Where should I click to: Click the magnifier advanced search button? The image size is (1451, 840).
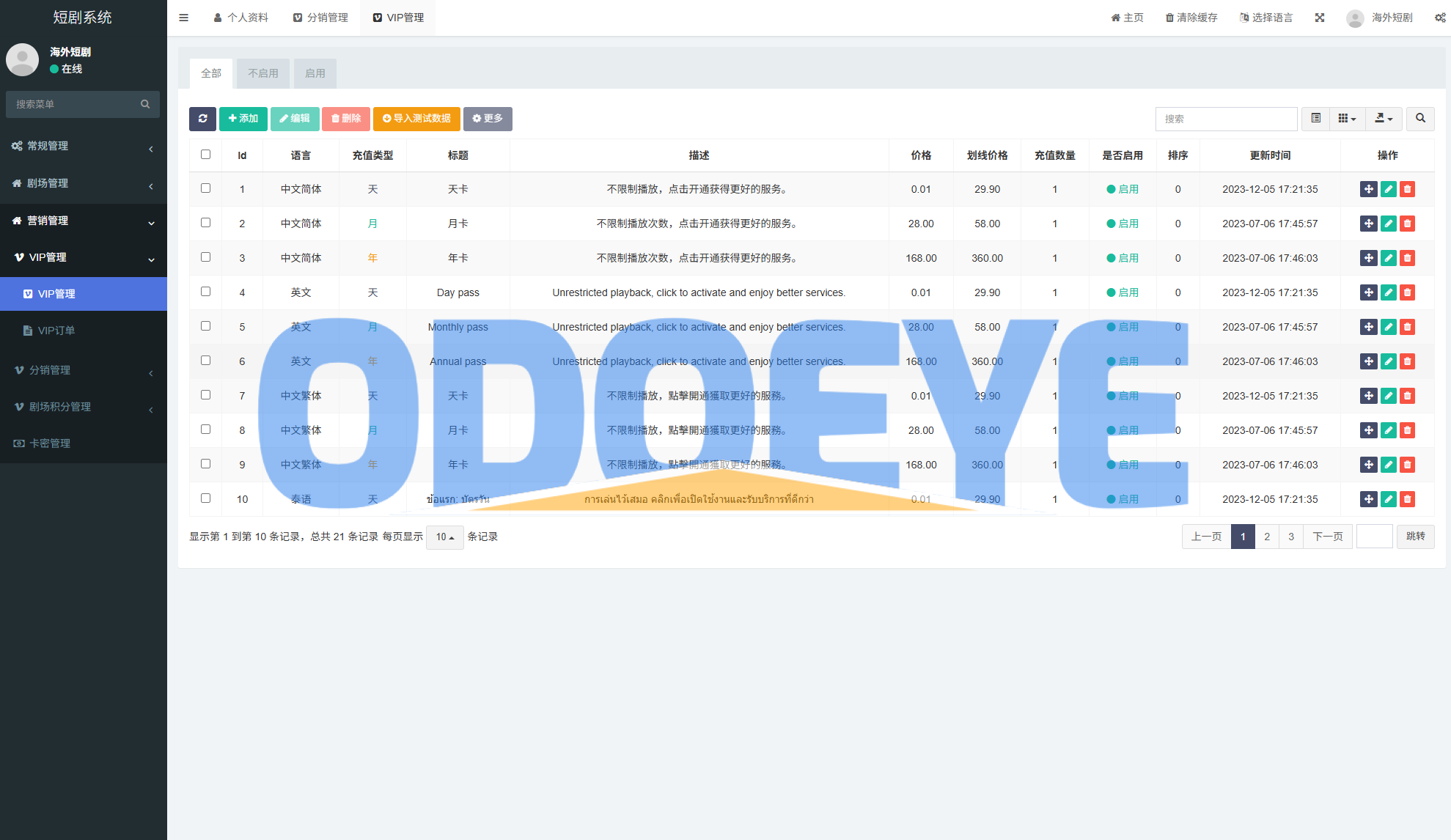pyautogui.click(x=1420, y=119)
